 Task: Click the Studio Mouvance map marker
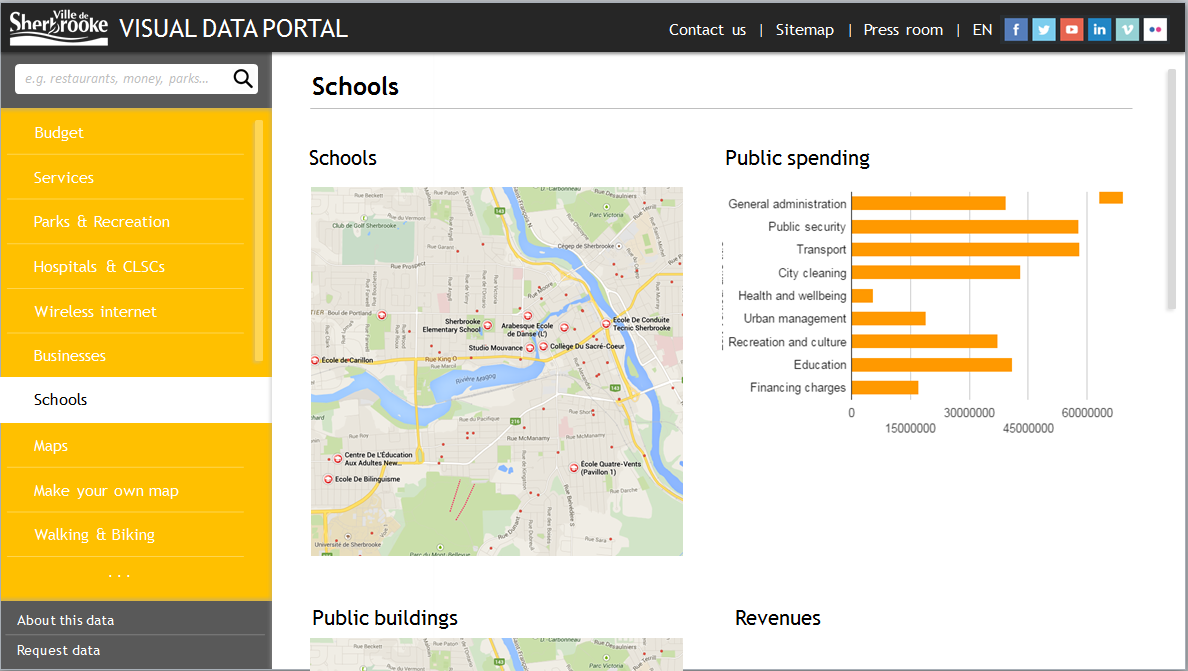pos(530,348)
